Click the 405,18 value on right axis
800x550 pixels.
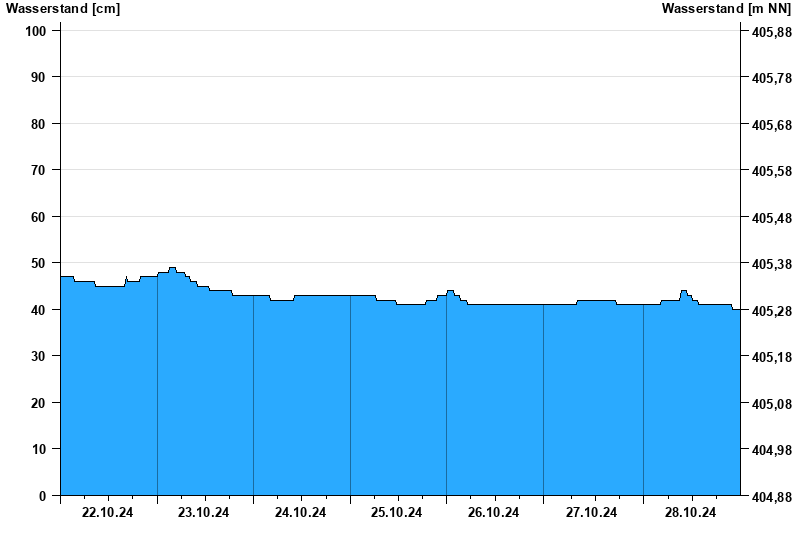click(771, 357)
